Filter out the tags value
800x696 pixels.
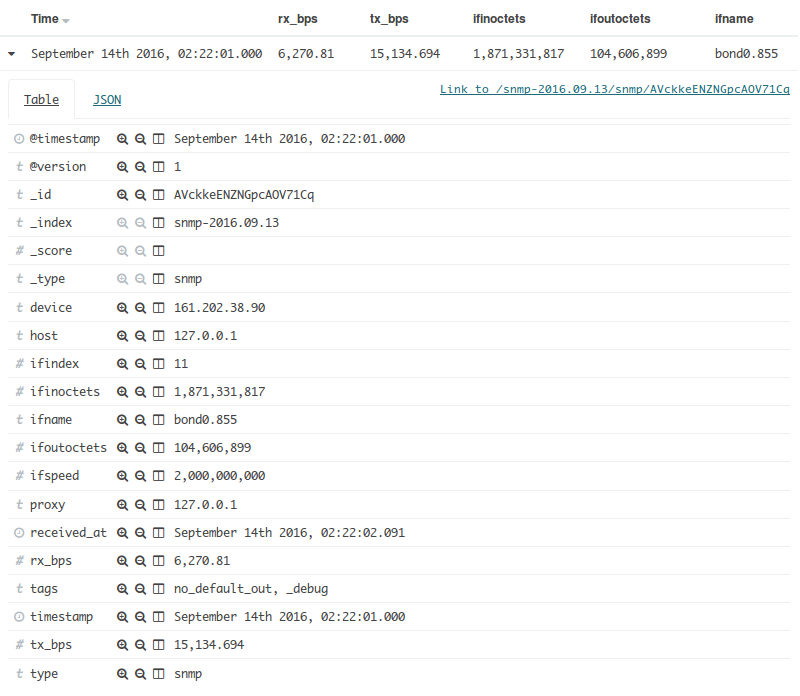(x=141, y=589)
